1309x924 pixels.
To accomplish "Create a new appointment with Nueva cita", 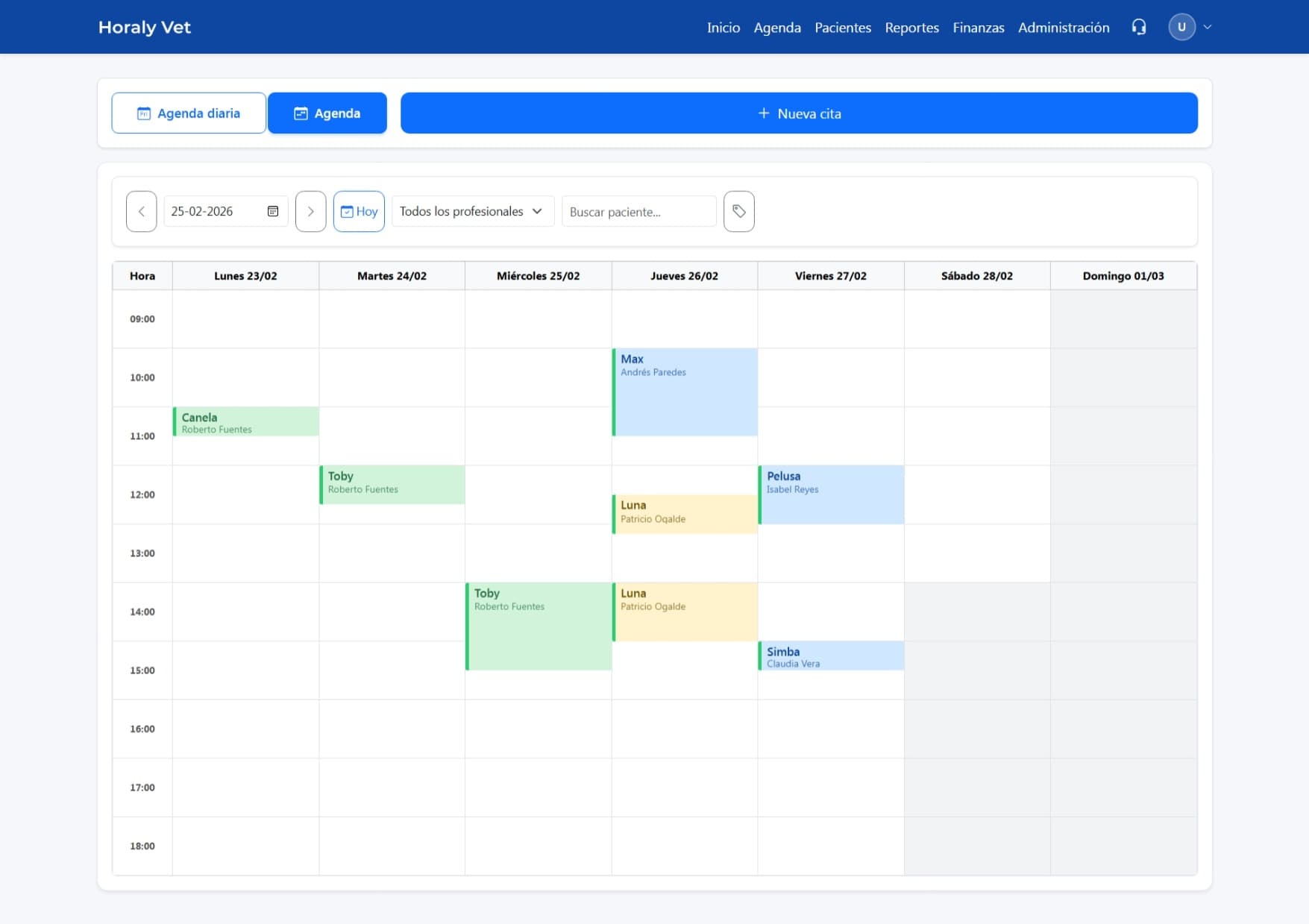I will click(798, 113).
